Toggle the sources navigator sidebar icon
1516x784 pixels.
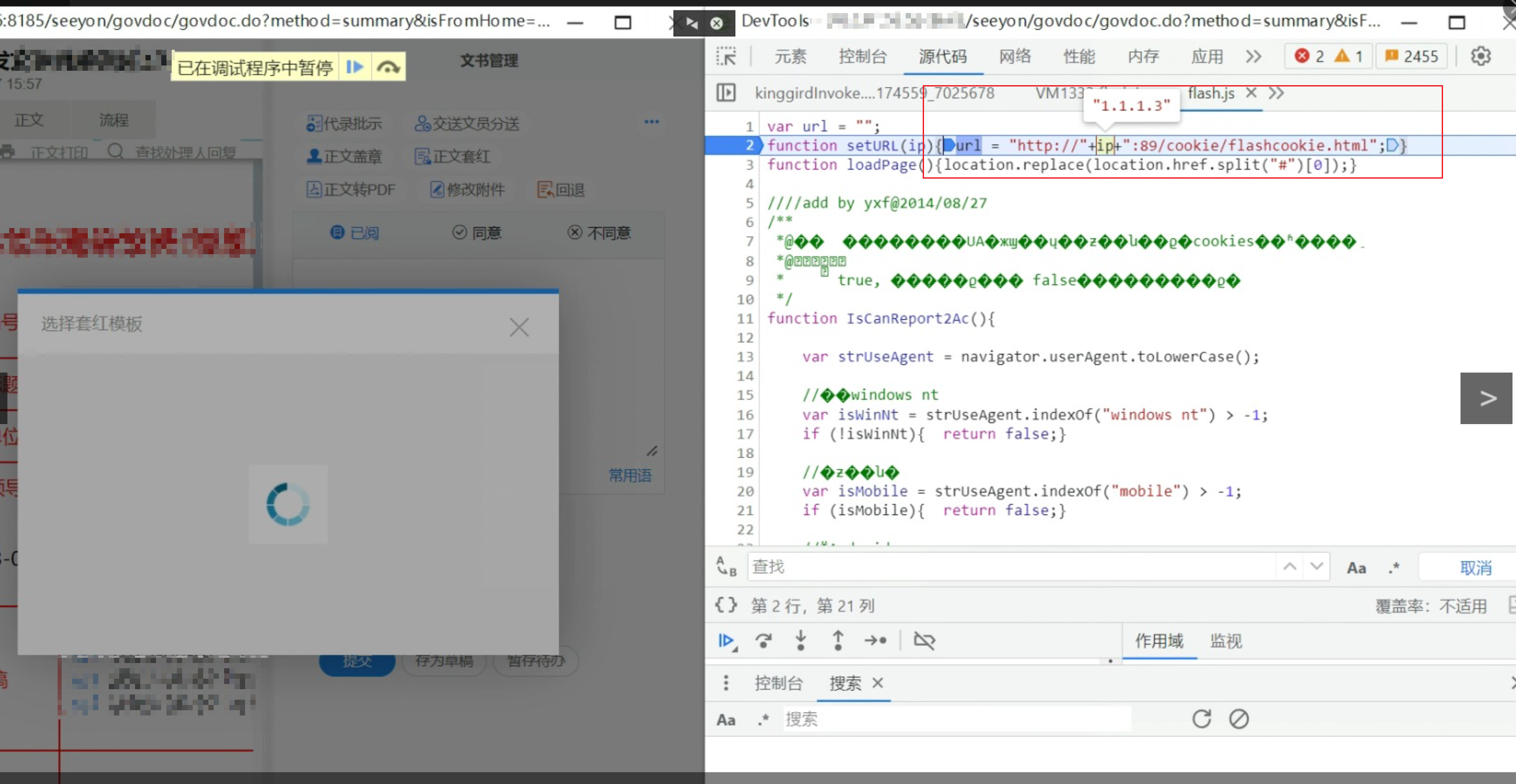click(726, 93)
